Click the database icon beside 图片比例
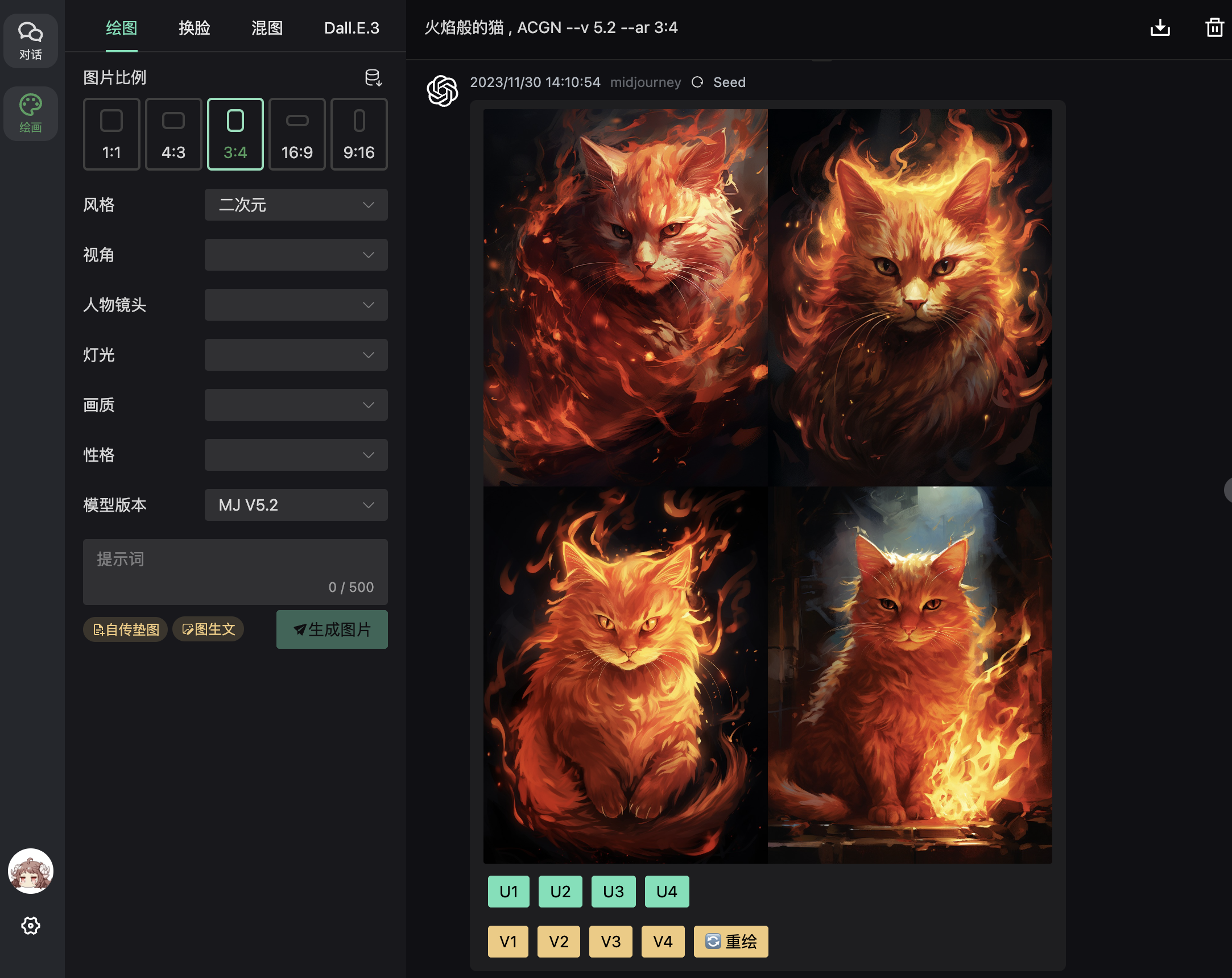Viewport: 1232px width, 978px height. point(373,78)
